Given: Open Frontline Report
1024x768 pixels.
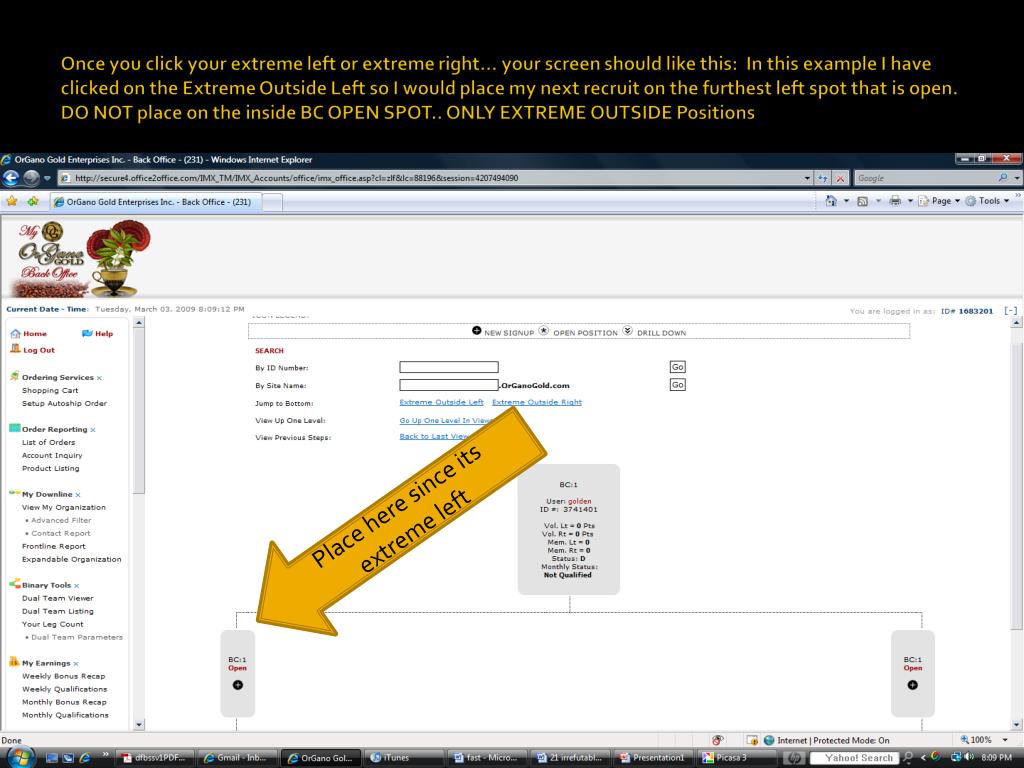Looking at the screenshot, I should pos(54,547).
